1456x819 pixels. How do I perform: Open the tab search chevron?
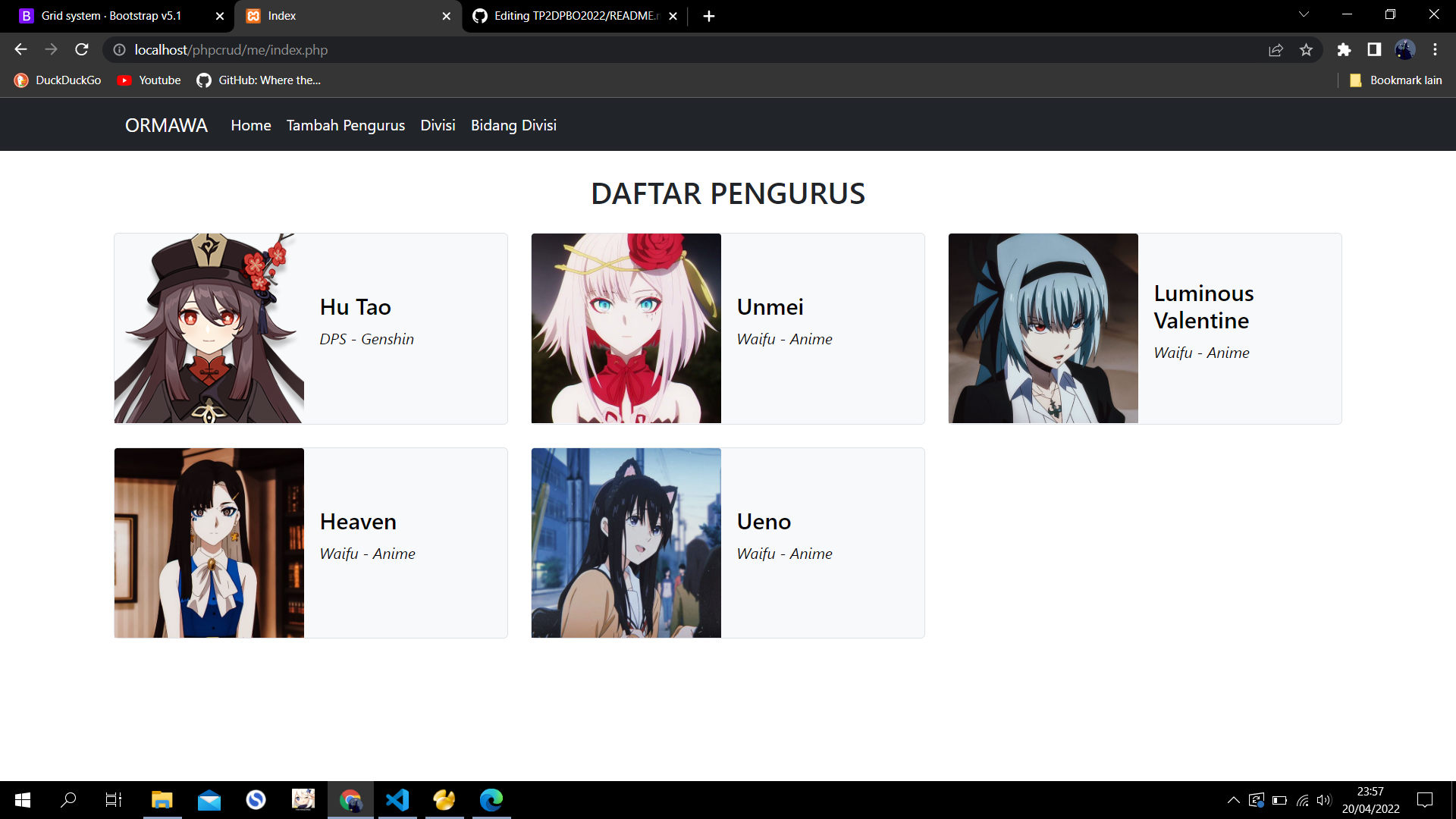(x=1304, y=14)
